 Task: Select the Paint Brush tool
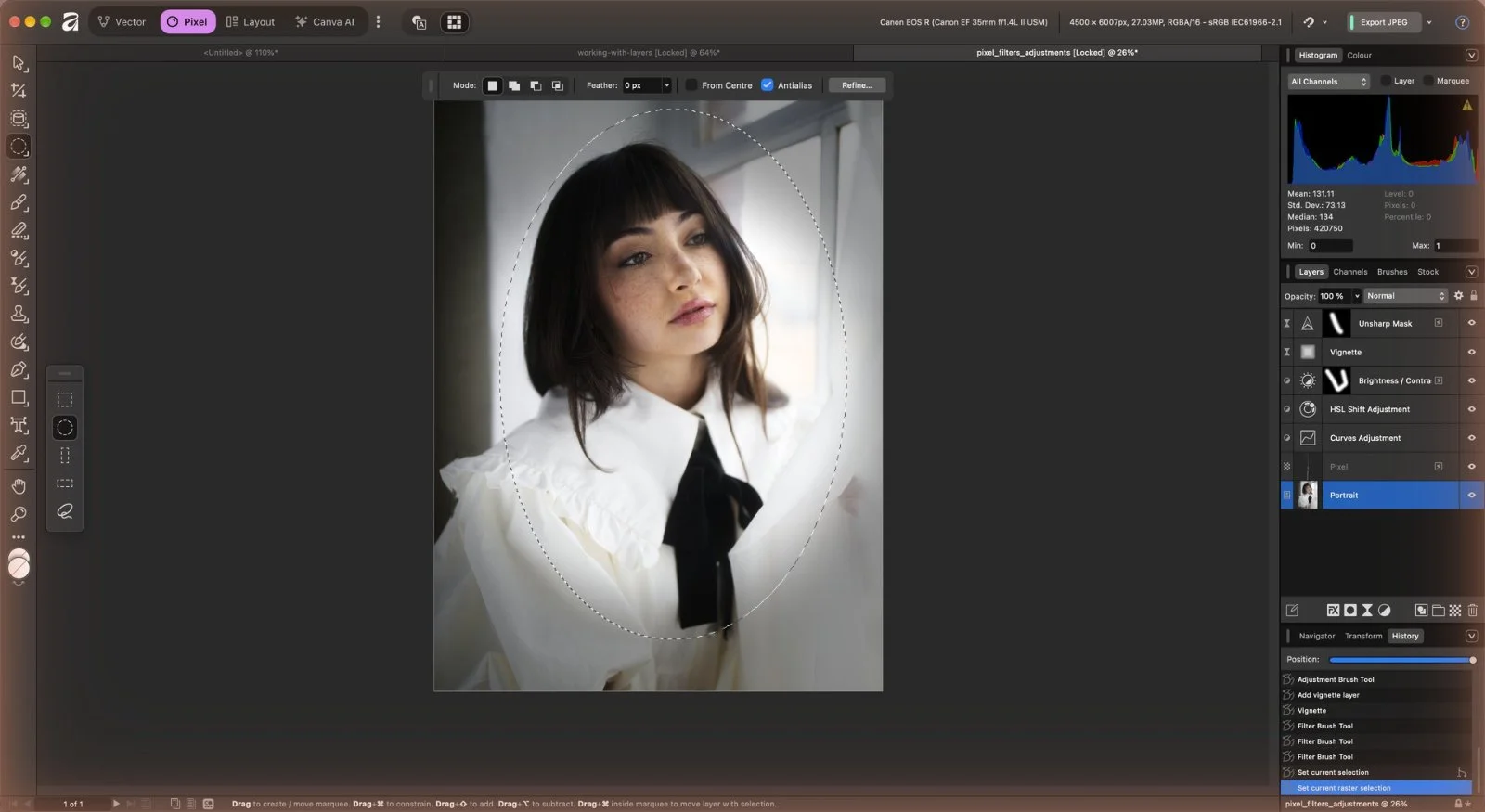pos(19,202)
